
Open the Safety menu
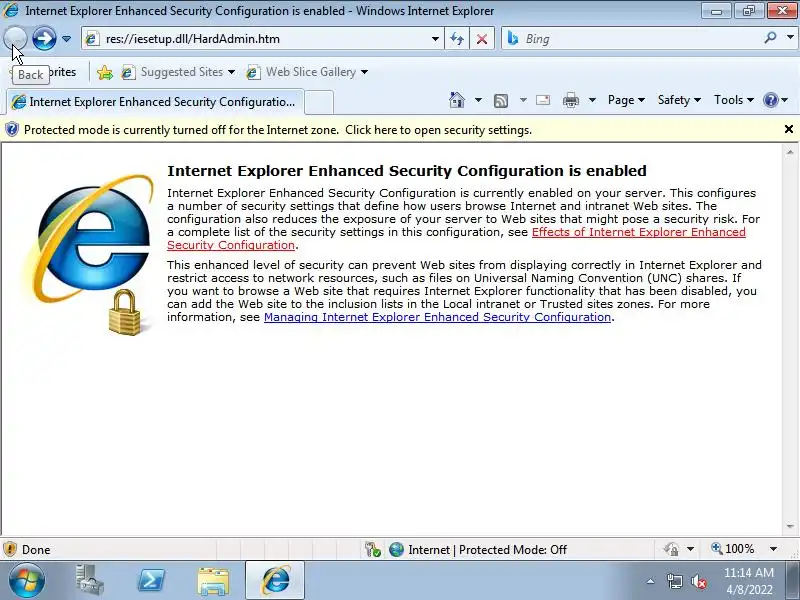(x=679, y=100)
